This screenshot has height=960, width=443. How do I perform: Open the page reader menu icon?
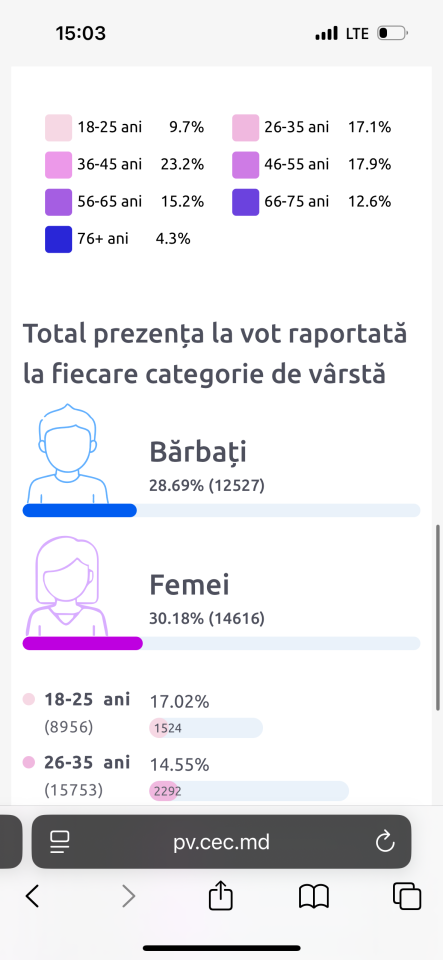(60, 842)
